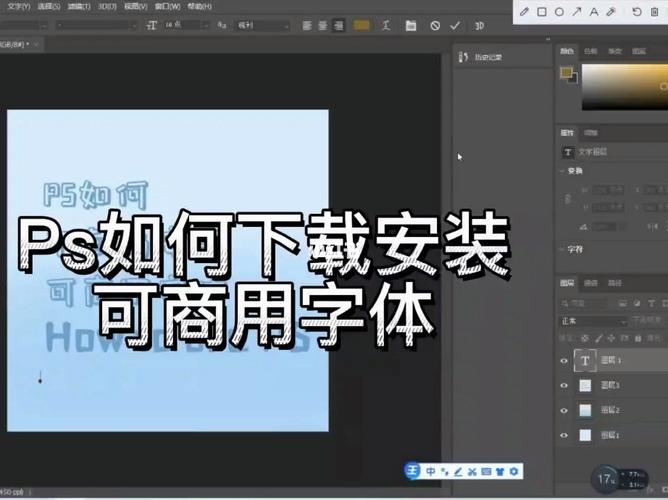This screenshot has height=500, width=668.
Task: Filter layers by adjustment layers icon
Action: 637,303
